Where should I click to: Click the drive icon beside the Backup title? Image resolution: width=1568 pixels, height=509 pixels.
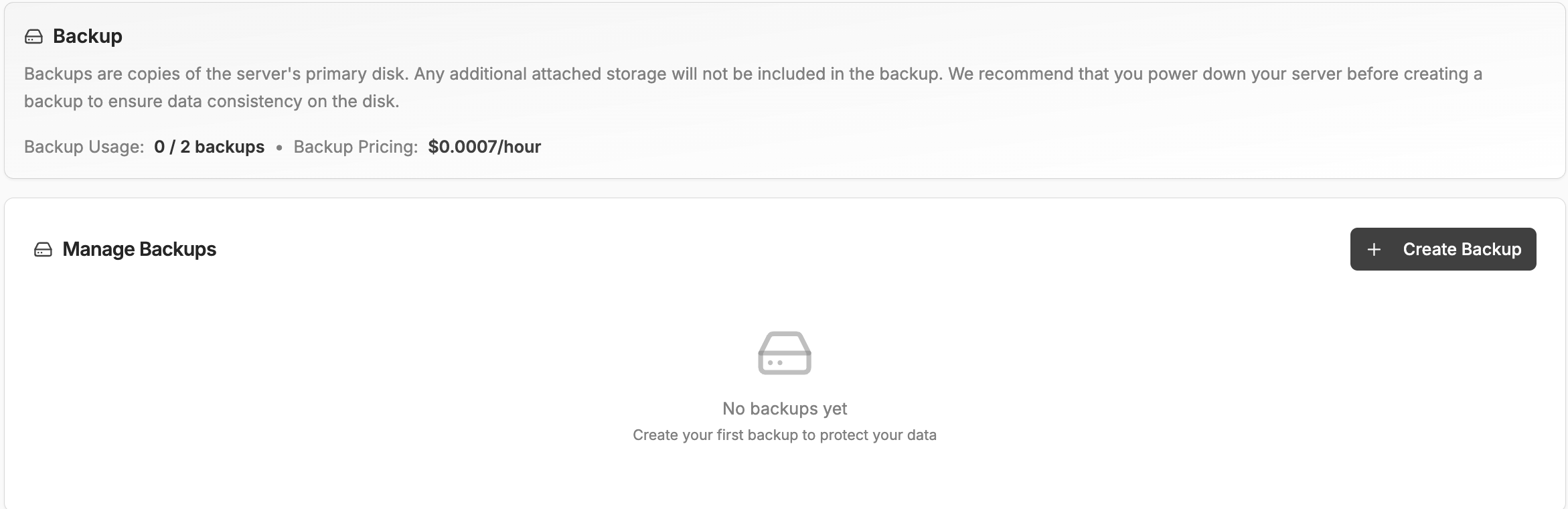point(33,37)
